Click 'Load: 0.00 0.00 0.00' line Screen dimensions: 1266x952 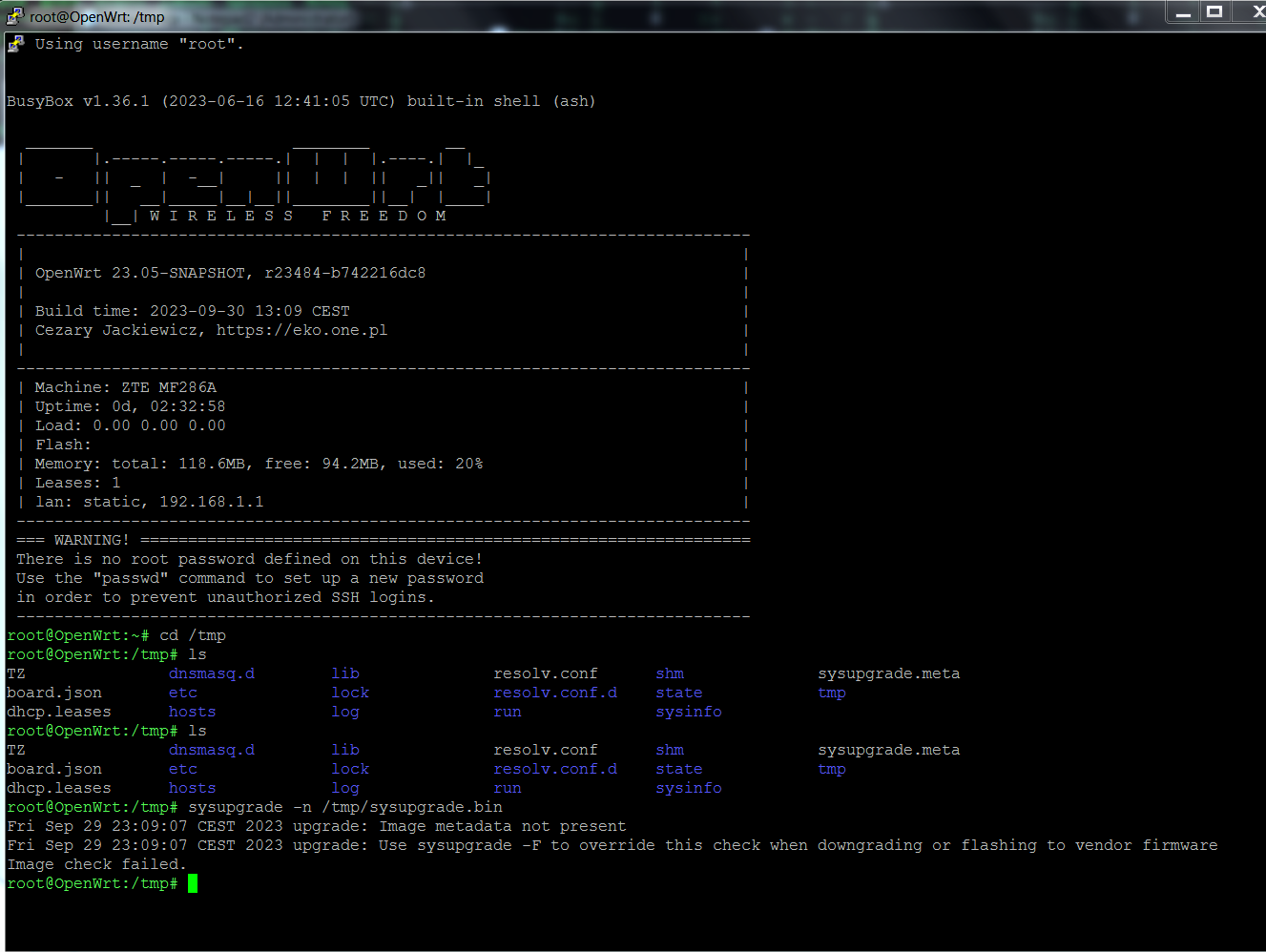(130, 425)
